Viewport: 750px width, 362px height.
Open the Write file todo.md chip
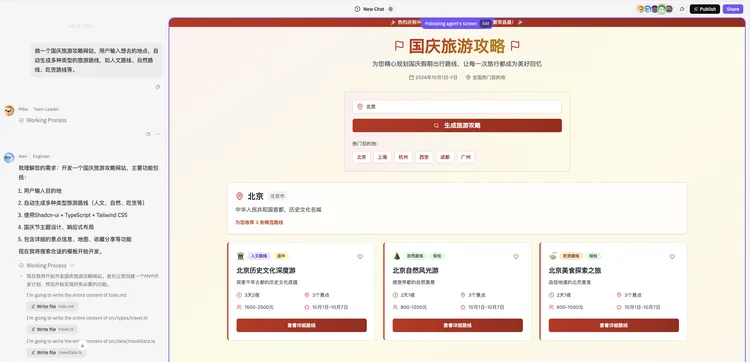coord(52,307)
